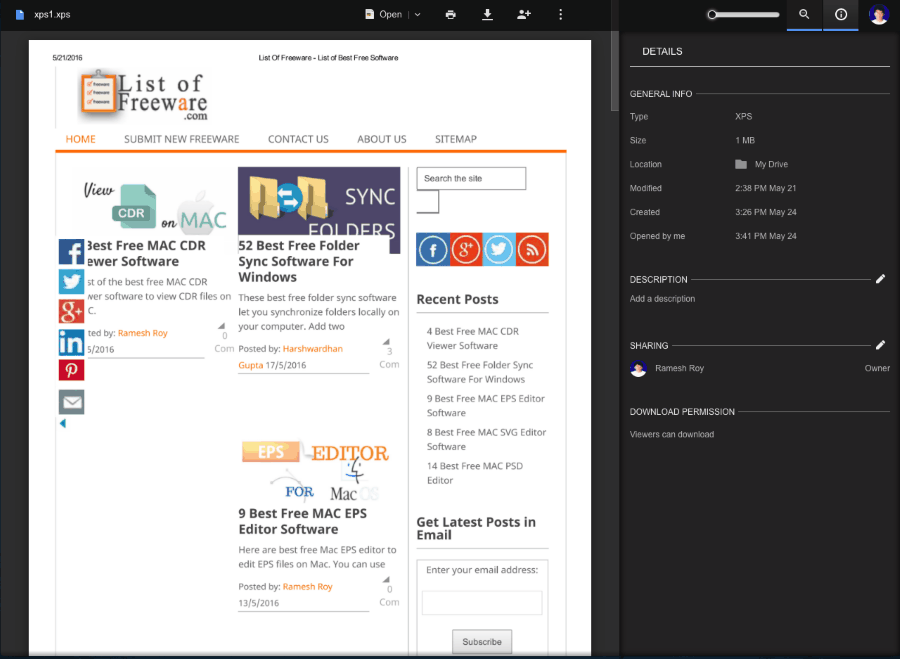Adjust the zoom slider in the top bar
Image resolution: width=900 pixels, height=659 pixels.
click(744, 14)
